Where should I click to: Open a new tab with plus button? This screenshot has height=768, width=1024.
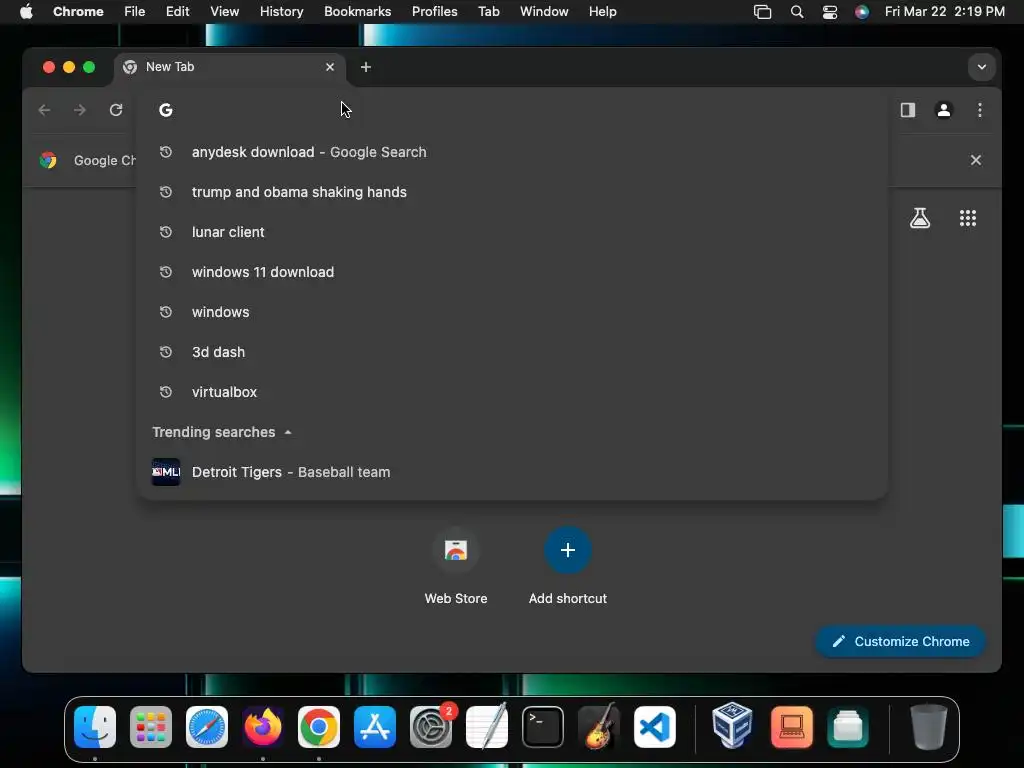point(366,67)
